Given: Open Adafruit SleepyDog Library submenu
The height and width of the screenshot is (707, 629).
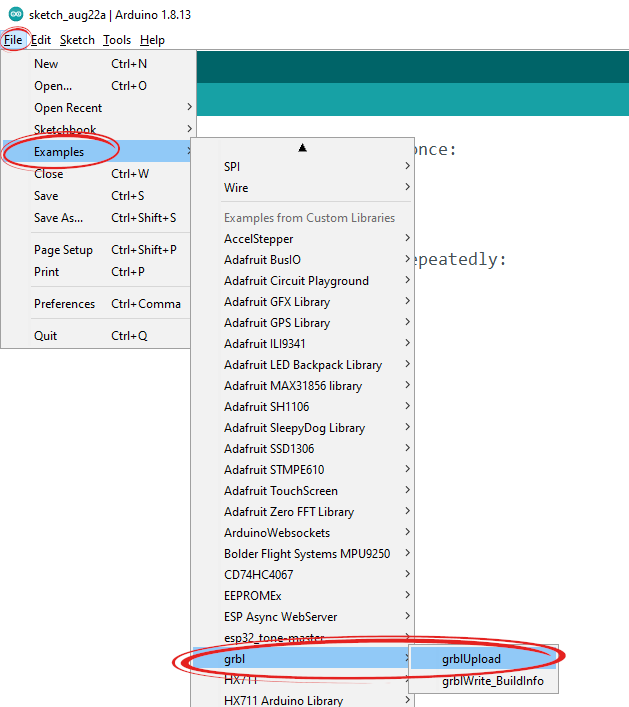Looking at the screenshot, I should pyautogui.click(x=303, y=427).
